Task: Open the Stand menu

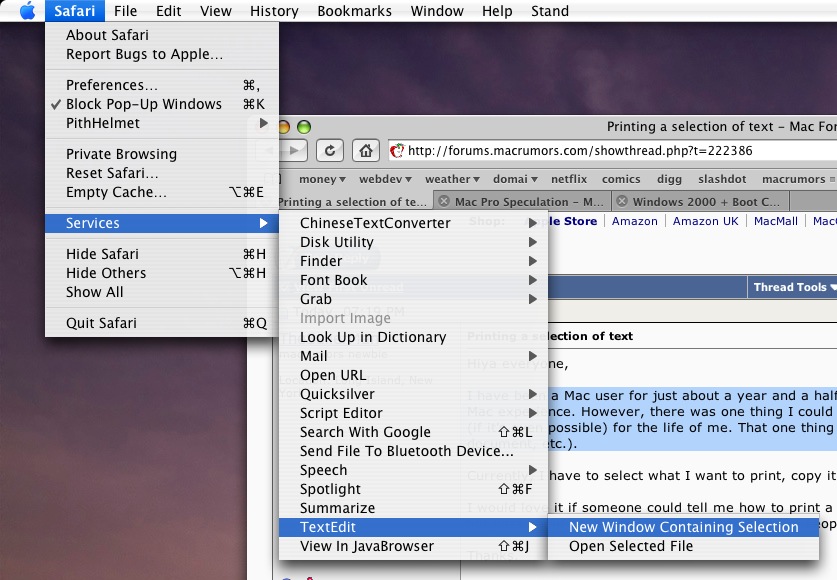Action: click(550, 11)
